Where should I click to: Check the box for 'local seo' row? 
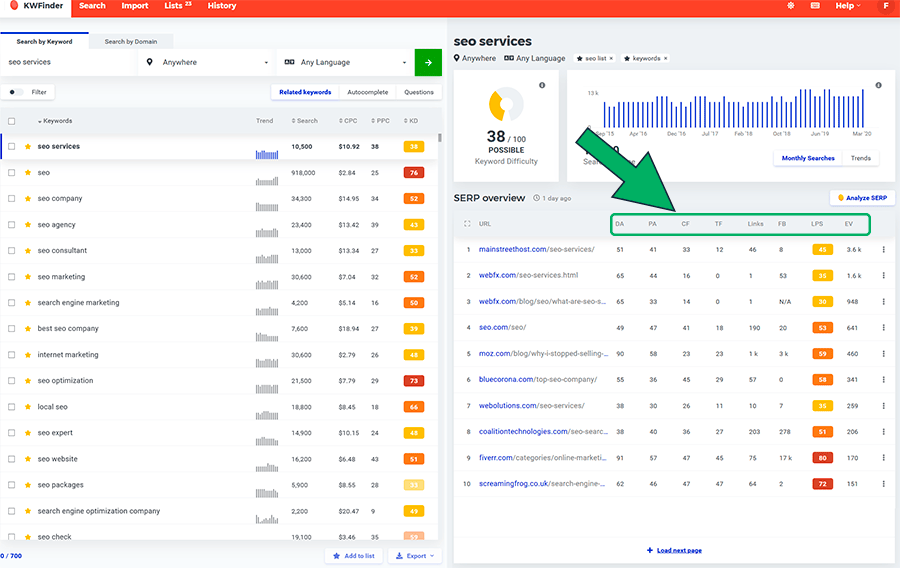tap(12, 407)
